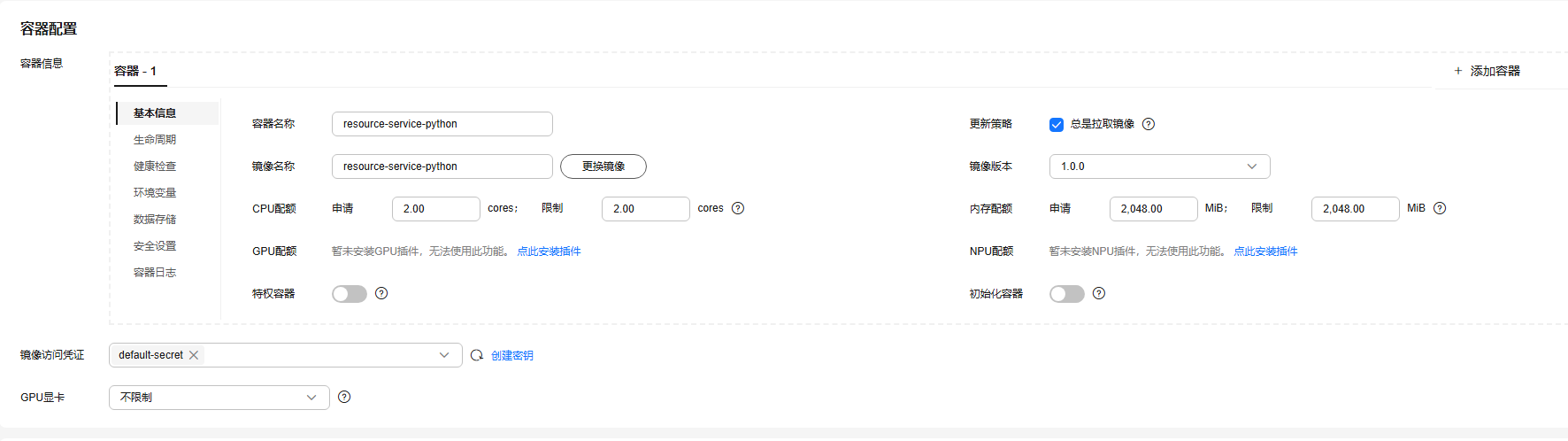The image size is (1568, 441).
Task: Click the help icon next to 特权容器 switch
Action: 381,293
